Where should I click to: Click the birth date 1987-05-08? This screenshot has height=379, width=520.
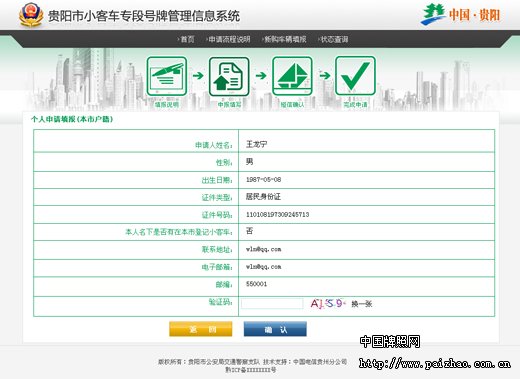pos(263,180)
